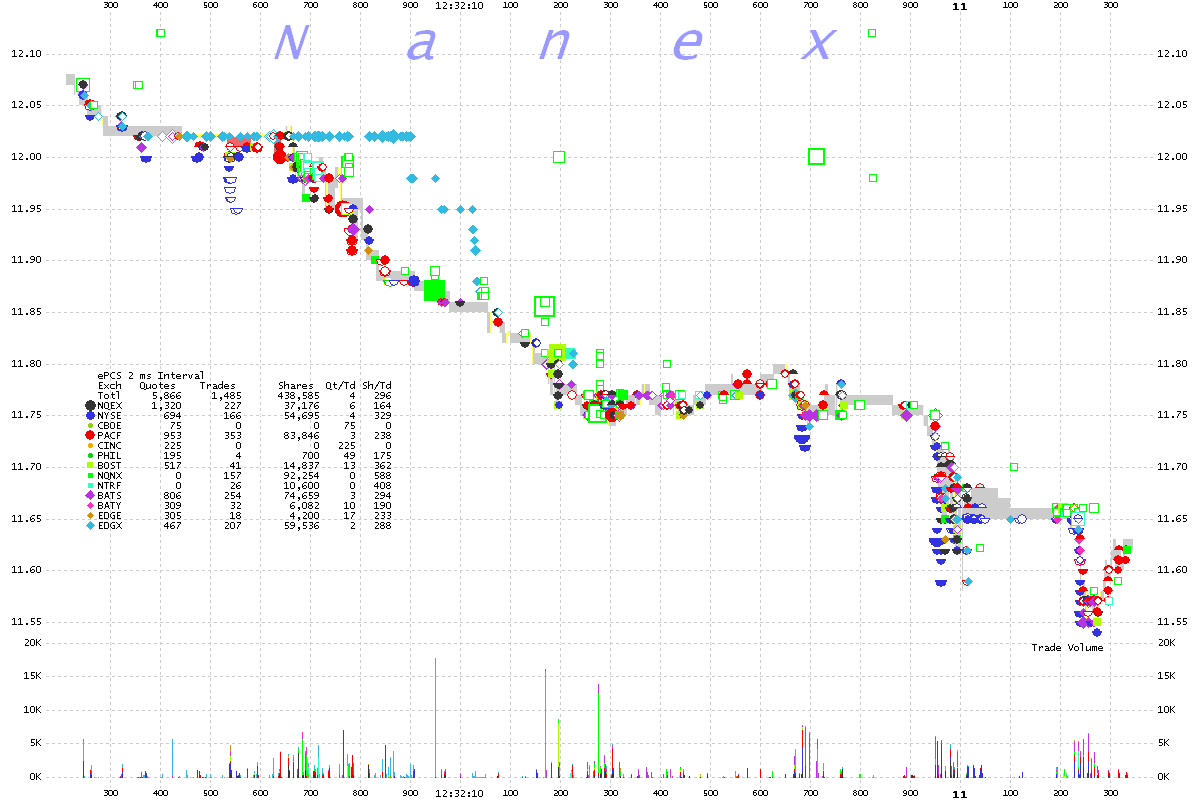The height and width of the screenshot is (800, 1200).
Task: Select the brown EDGE legend diamond
Action: [x=91, y=515]
